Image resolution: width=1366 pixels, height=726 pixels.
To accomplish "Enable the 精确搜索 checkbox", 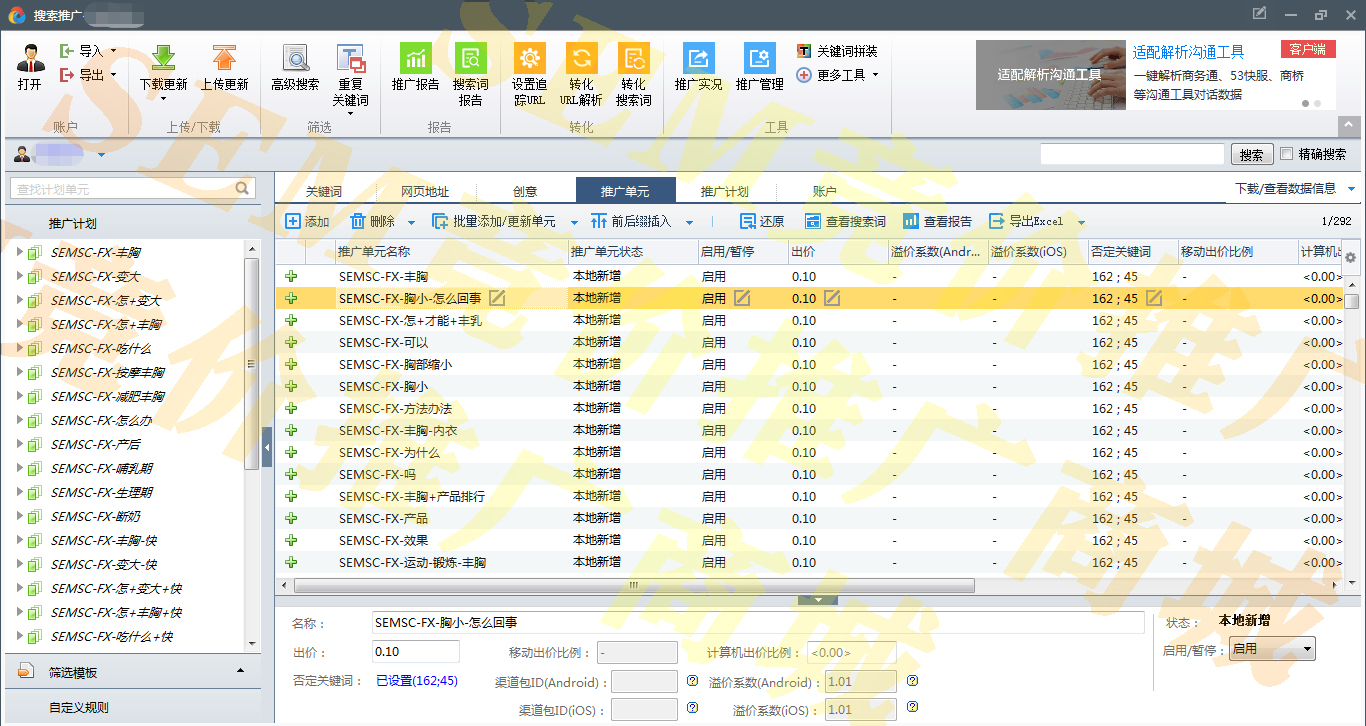I will point(1286,154).
